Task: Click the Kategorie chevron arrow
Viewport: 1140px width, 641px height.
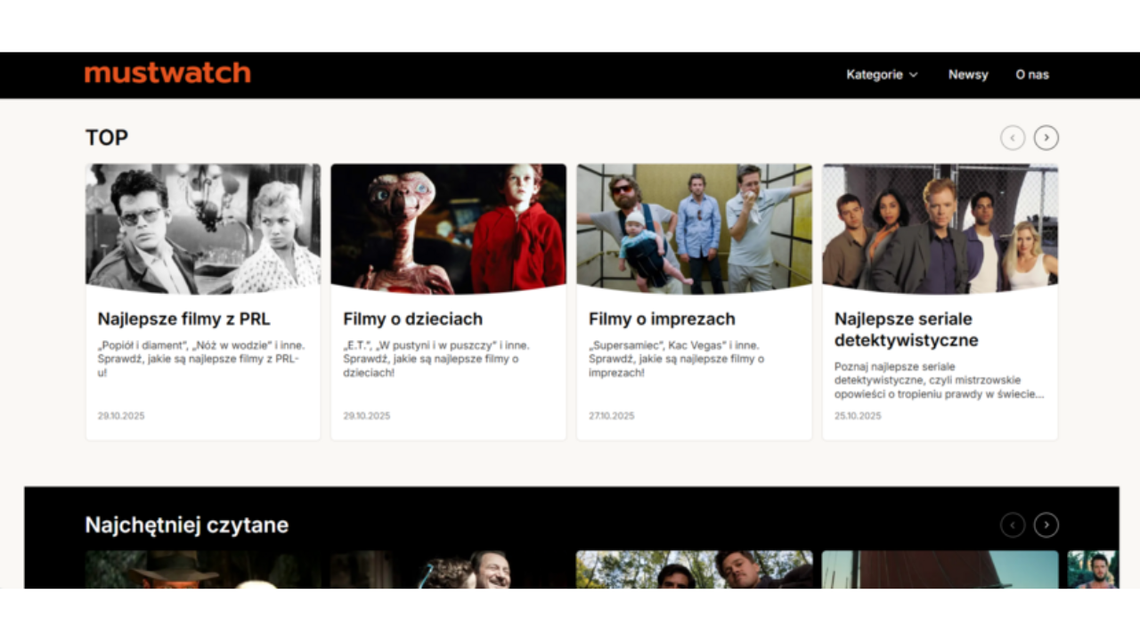Action: pos(913,75)
